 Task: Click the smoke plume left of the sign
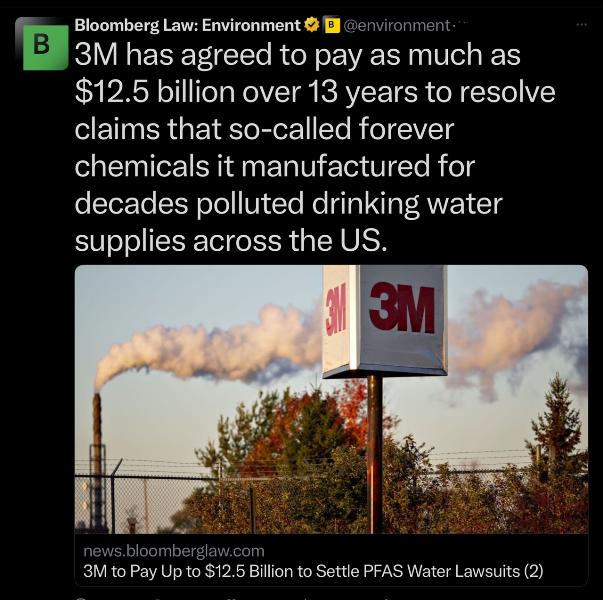[x=208, y=346]
